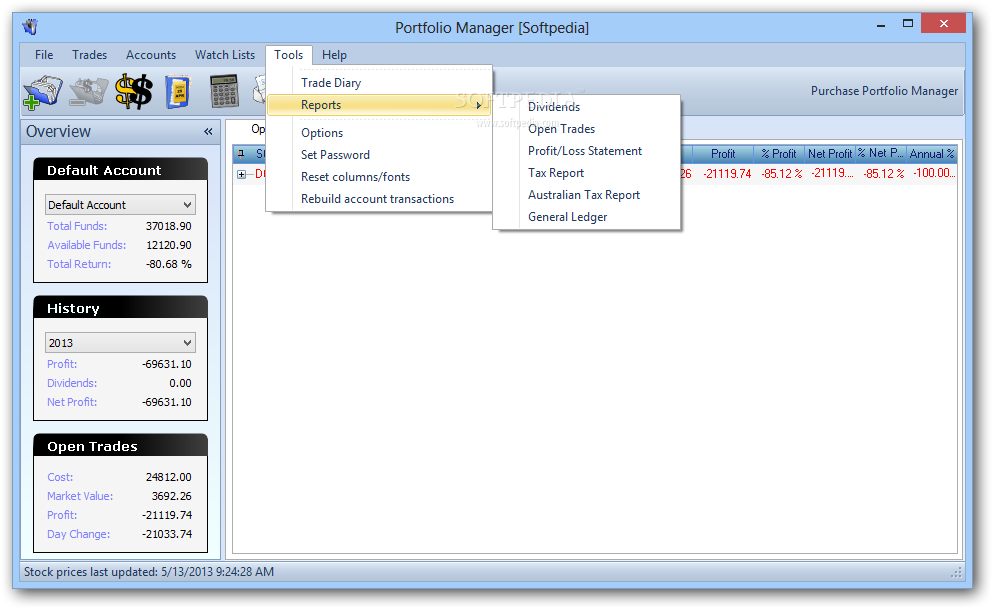
Task: Open the Watch Lists menu
Action: [x=225, y=55]
